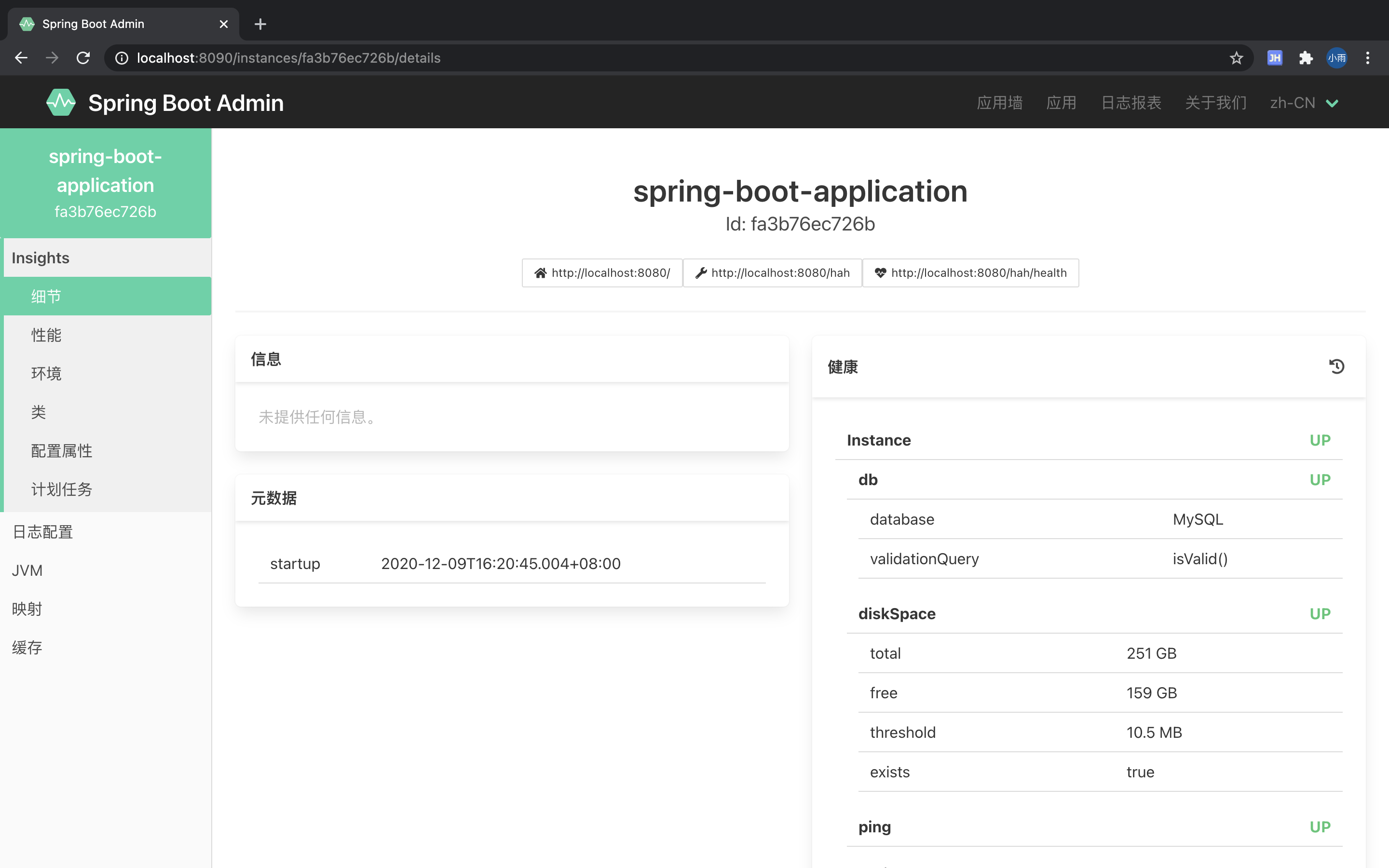1389x868 pixels.
Task: Collapse the Insights sidebar section
Action: [x=108, y=258]
